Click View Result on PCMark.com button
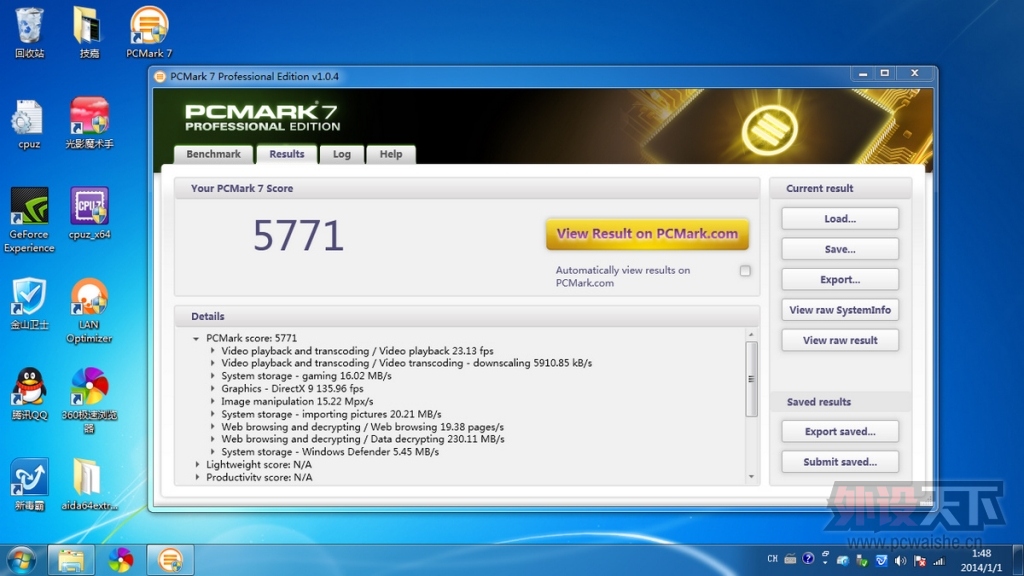Viewport: 1024px width, 576px height. 647,234
